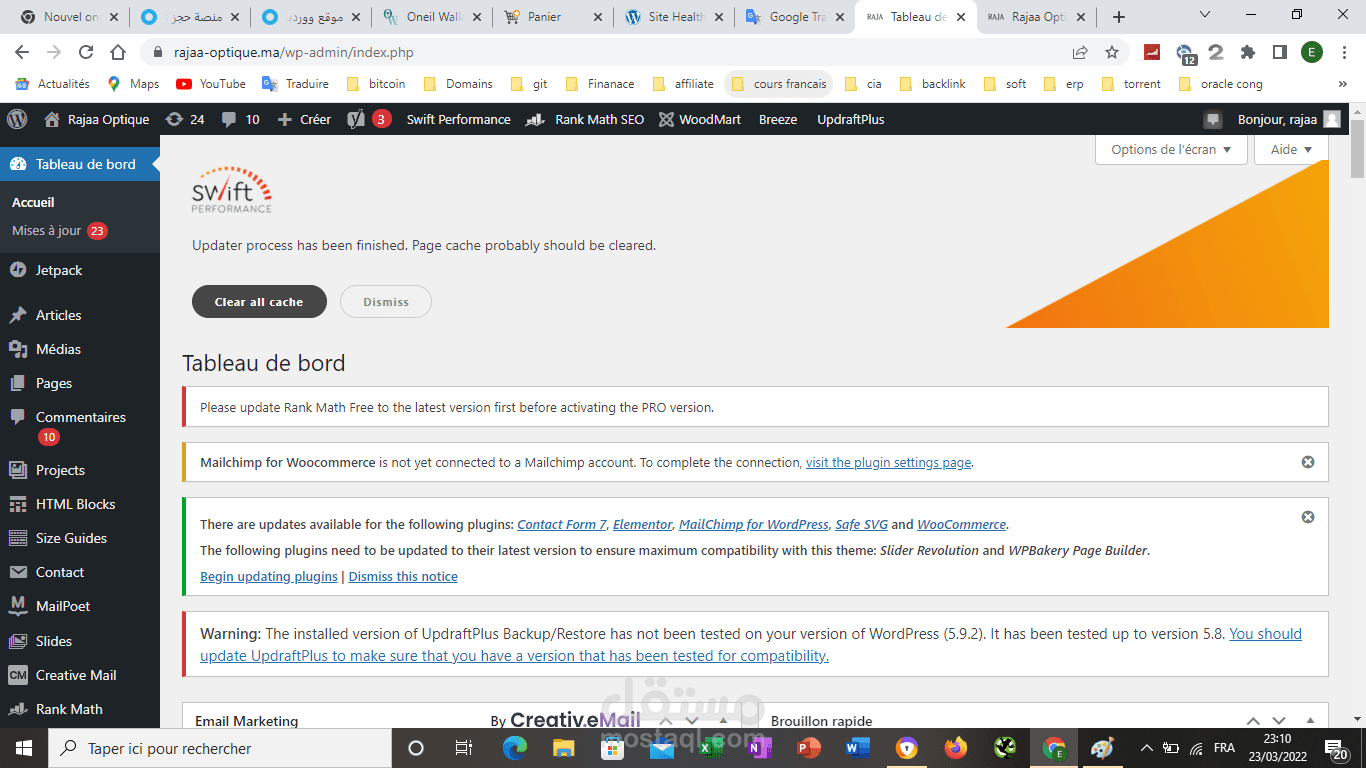Open the Chrome tab search dropdown

(x=1205, y=15)
